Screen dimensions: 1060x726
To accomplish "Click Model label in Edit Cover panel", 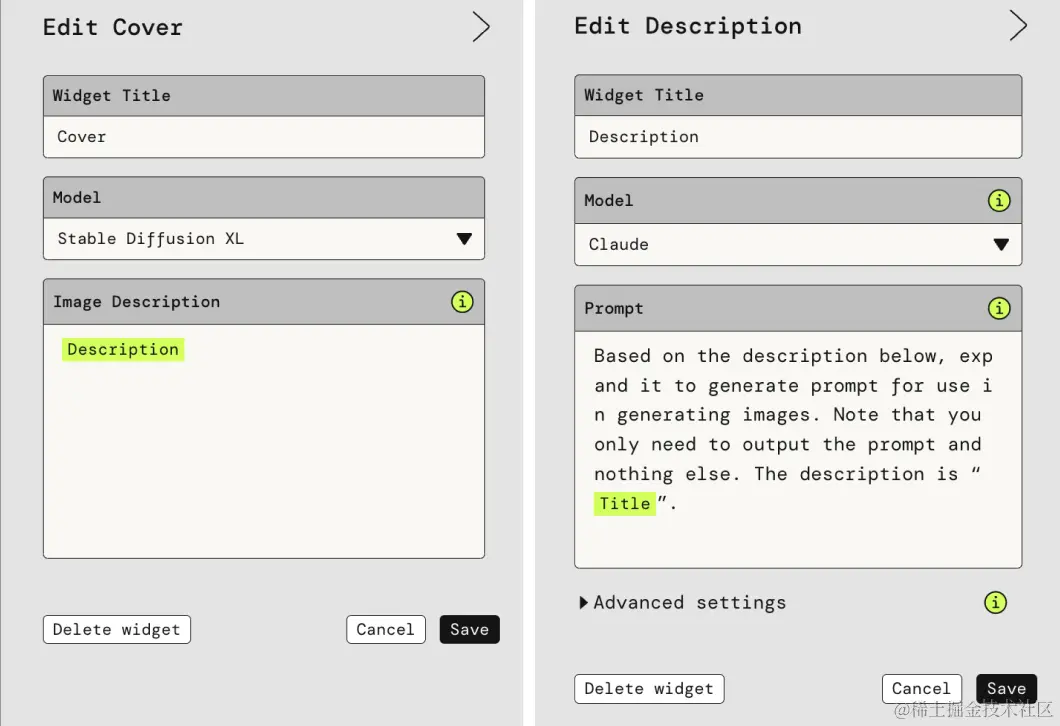I will (76, 197).
